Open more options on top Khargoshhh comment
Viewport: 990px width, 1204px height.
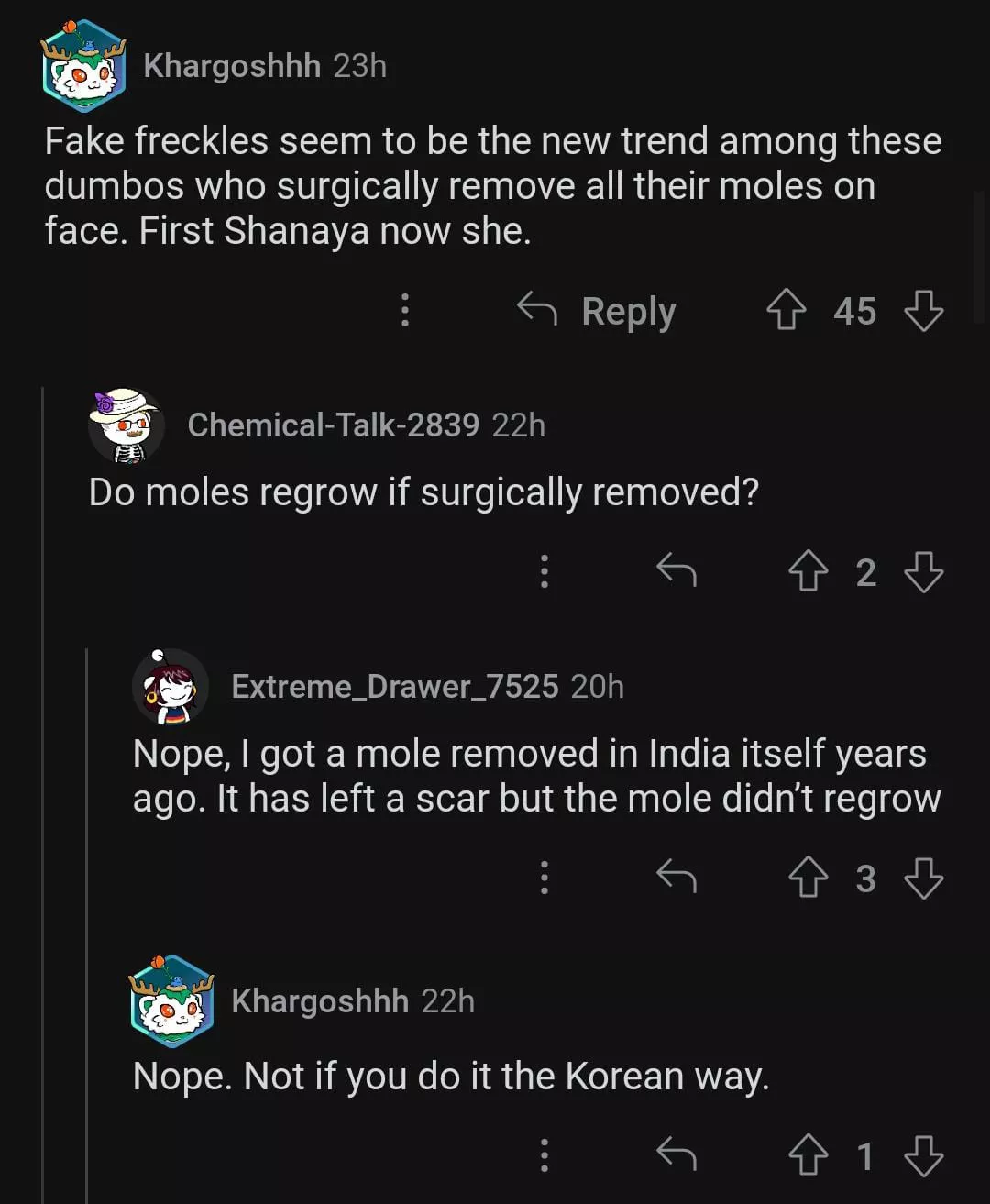405,310
